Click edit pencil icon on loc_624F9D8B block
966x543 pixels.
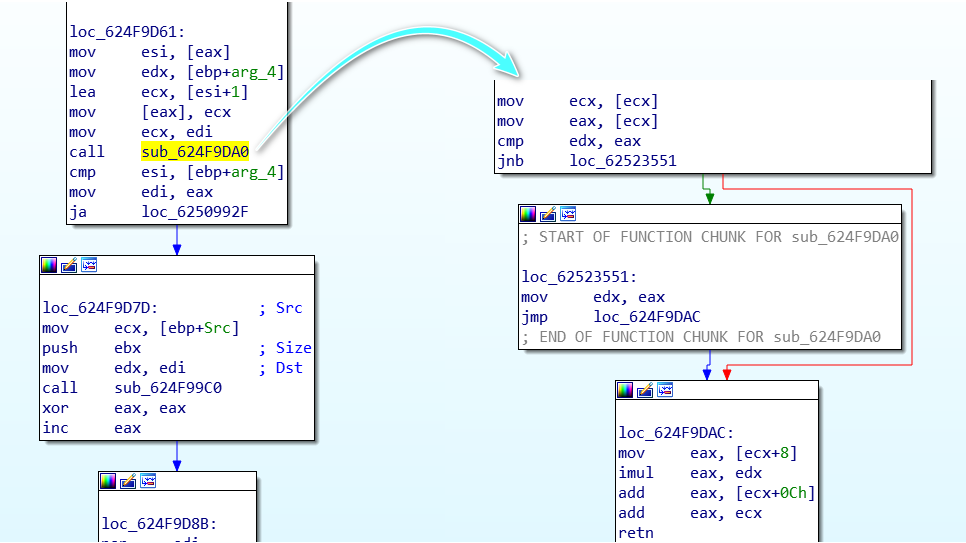pyautogui.click(x=128, y=481)
